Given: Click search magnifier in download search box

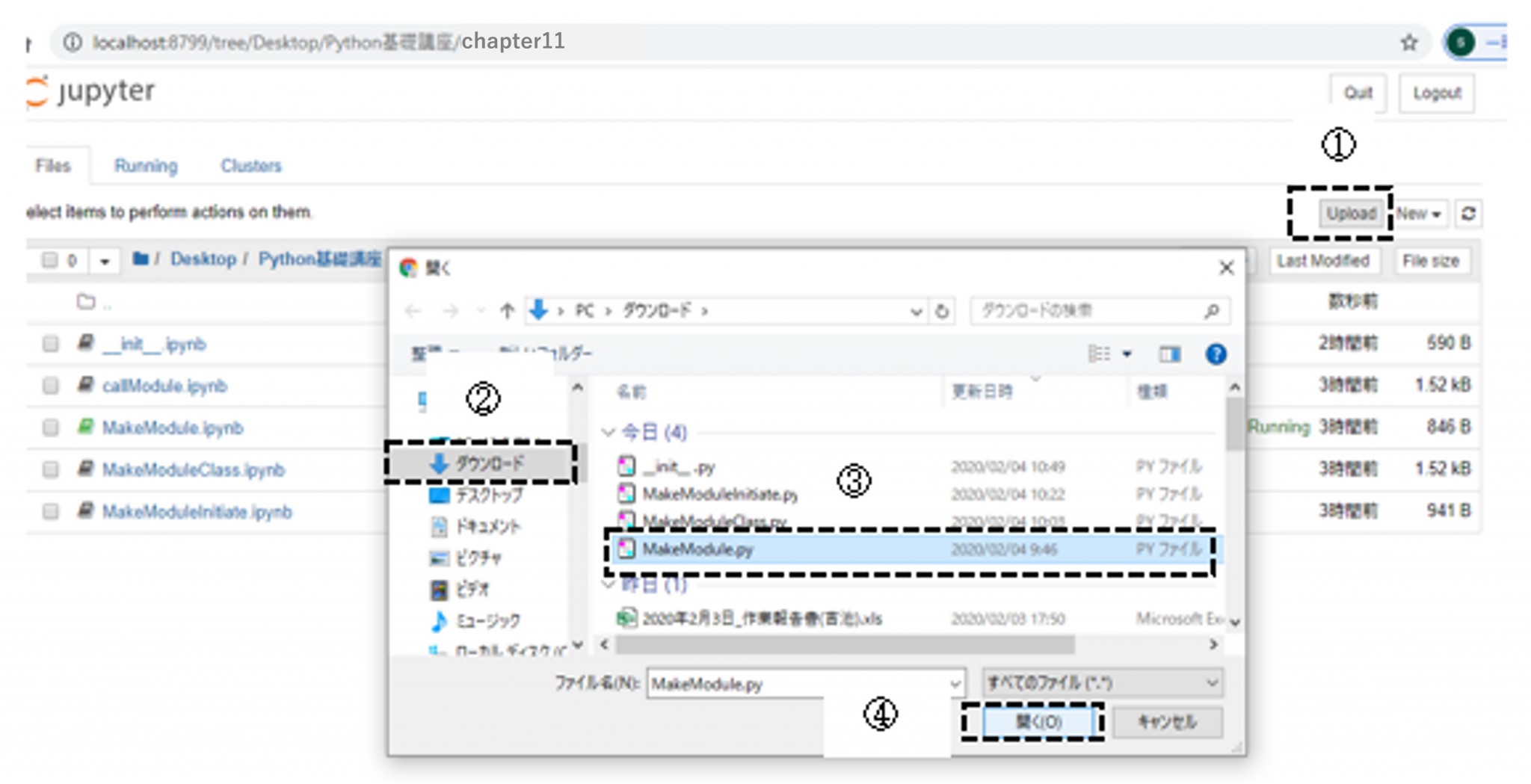Looking at the screenshot, I should click(1212, 311).
